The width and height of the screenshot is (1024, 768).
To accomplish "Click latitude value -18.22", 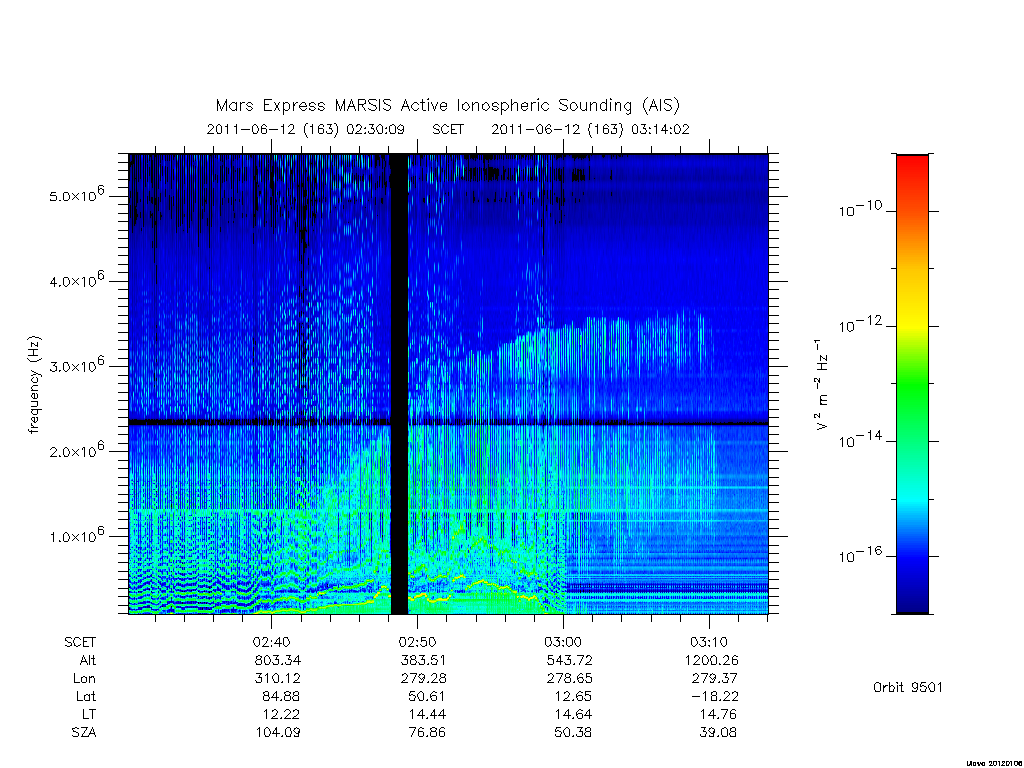I will 714,697.
